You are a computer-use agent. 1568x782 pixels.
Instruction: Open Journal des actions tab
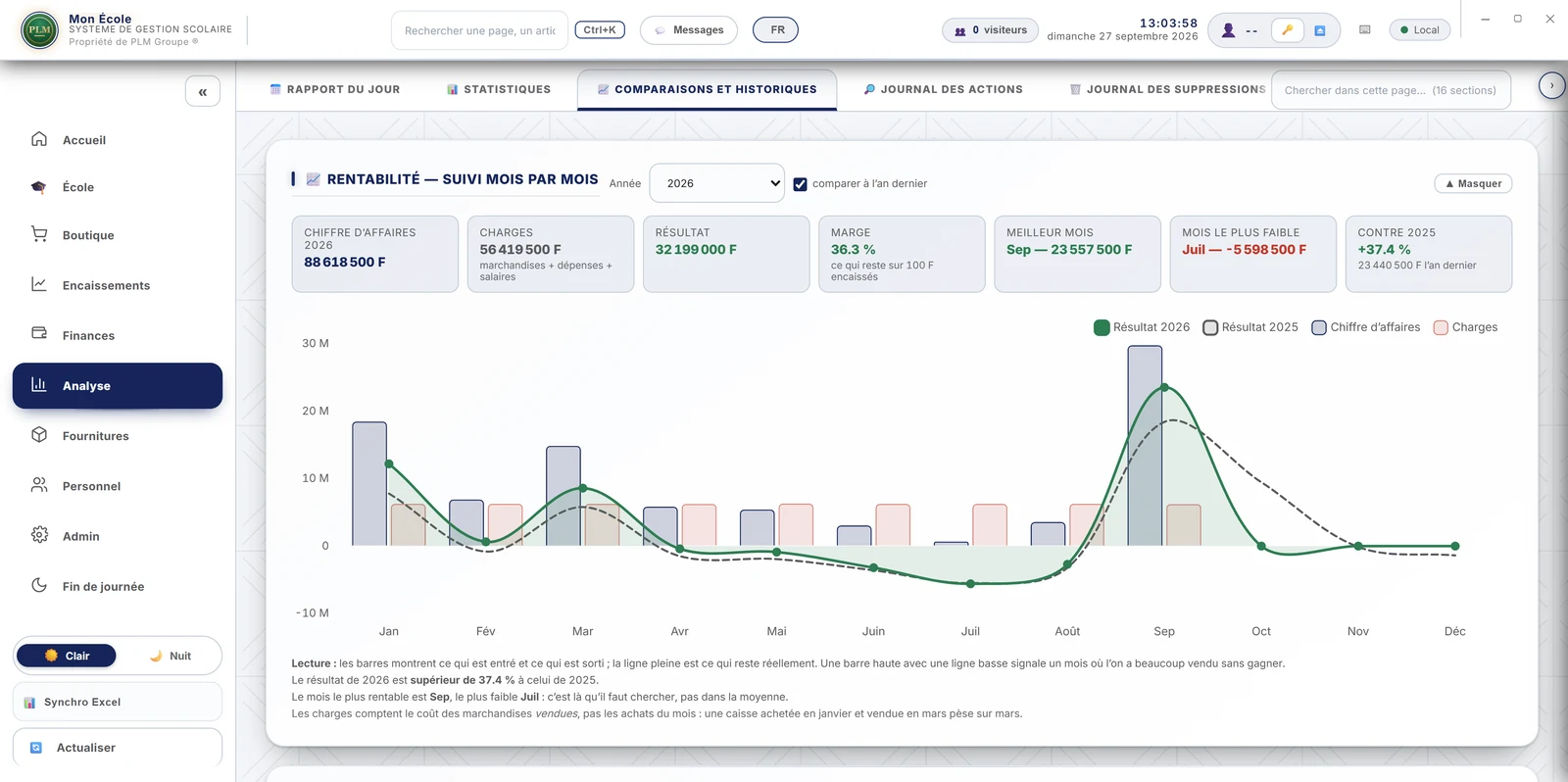tap(943, 89)
